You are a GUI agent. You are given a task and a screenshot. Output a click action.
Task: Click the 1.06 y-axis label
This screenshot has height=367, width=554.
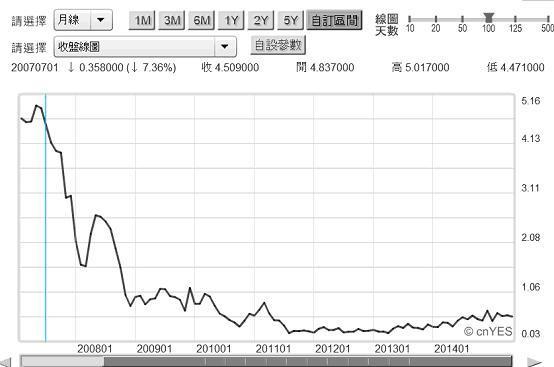click(x=531, y=287)
